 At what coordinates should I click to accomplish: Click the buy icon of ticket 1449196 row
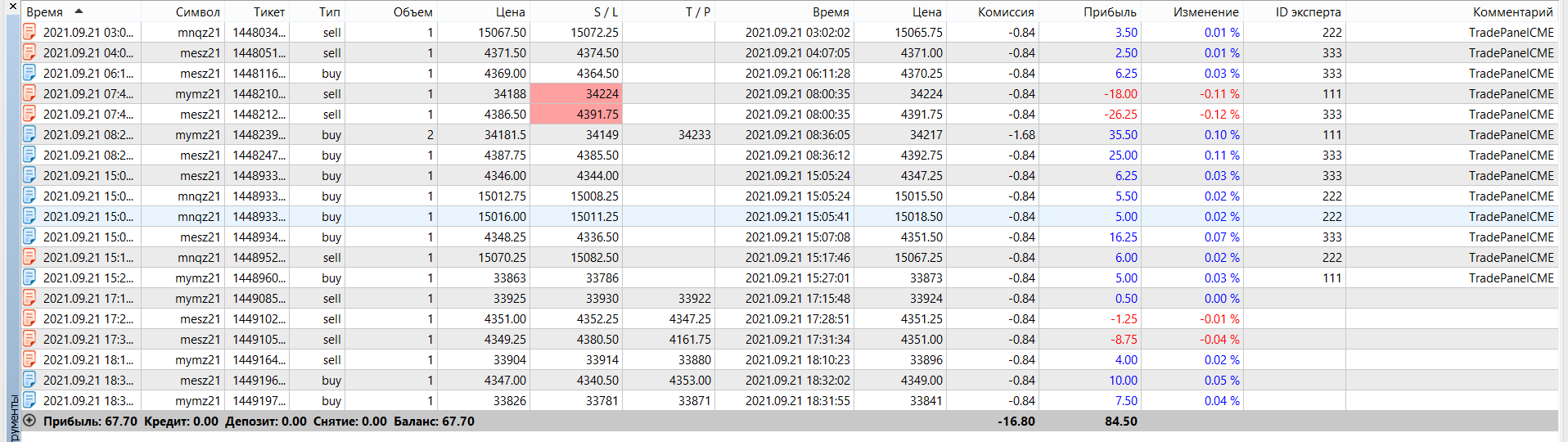click(x=29, y=380)
